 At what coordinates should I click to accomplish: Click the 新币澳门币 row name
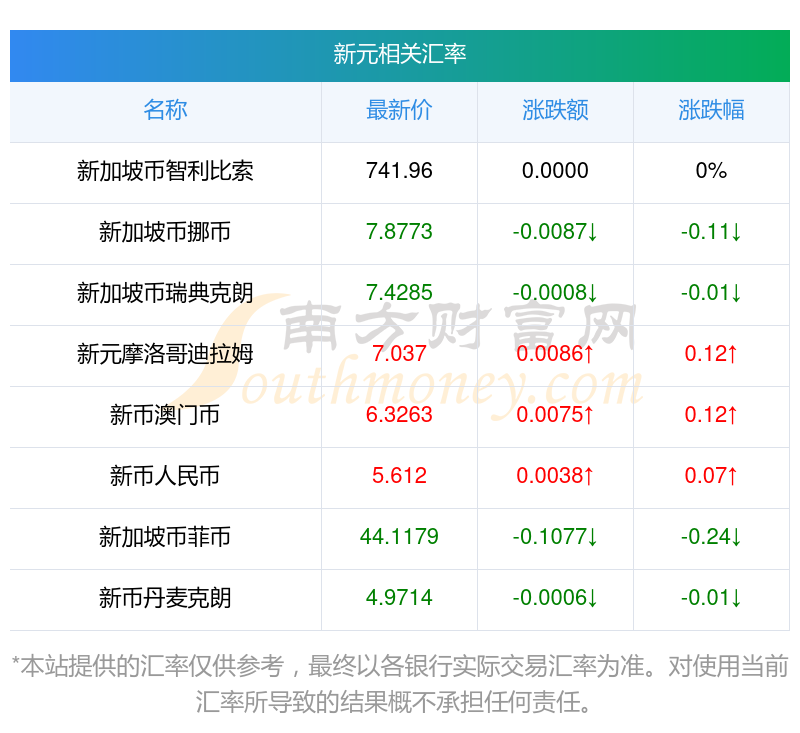pyautogui.click(x=165, y=415)
